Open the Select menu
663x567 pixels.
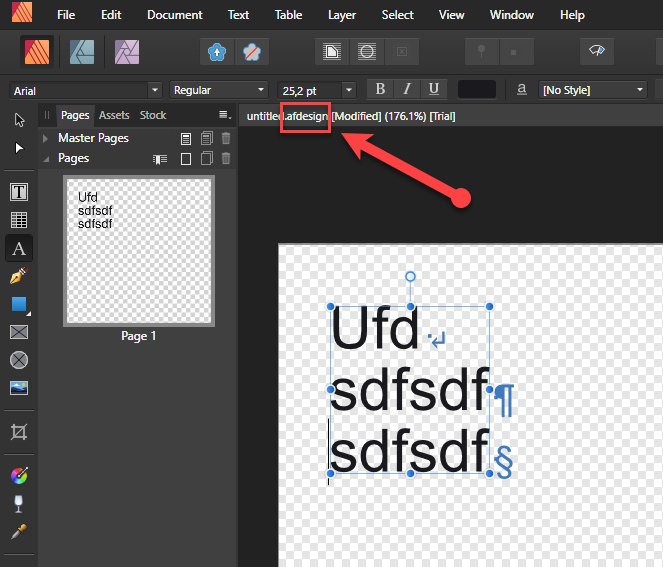tap(397, 15)
